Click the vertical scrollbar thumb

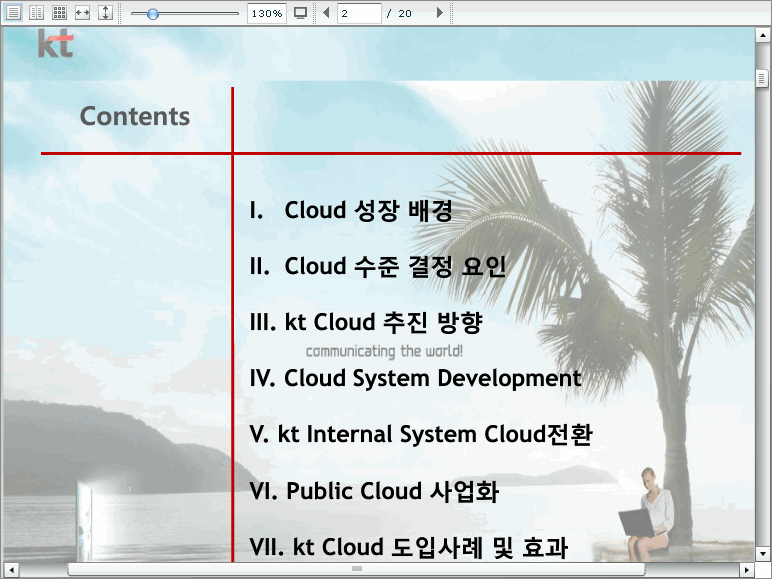762,79
